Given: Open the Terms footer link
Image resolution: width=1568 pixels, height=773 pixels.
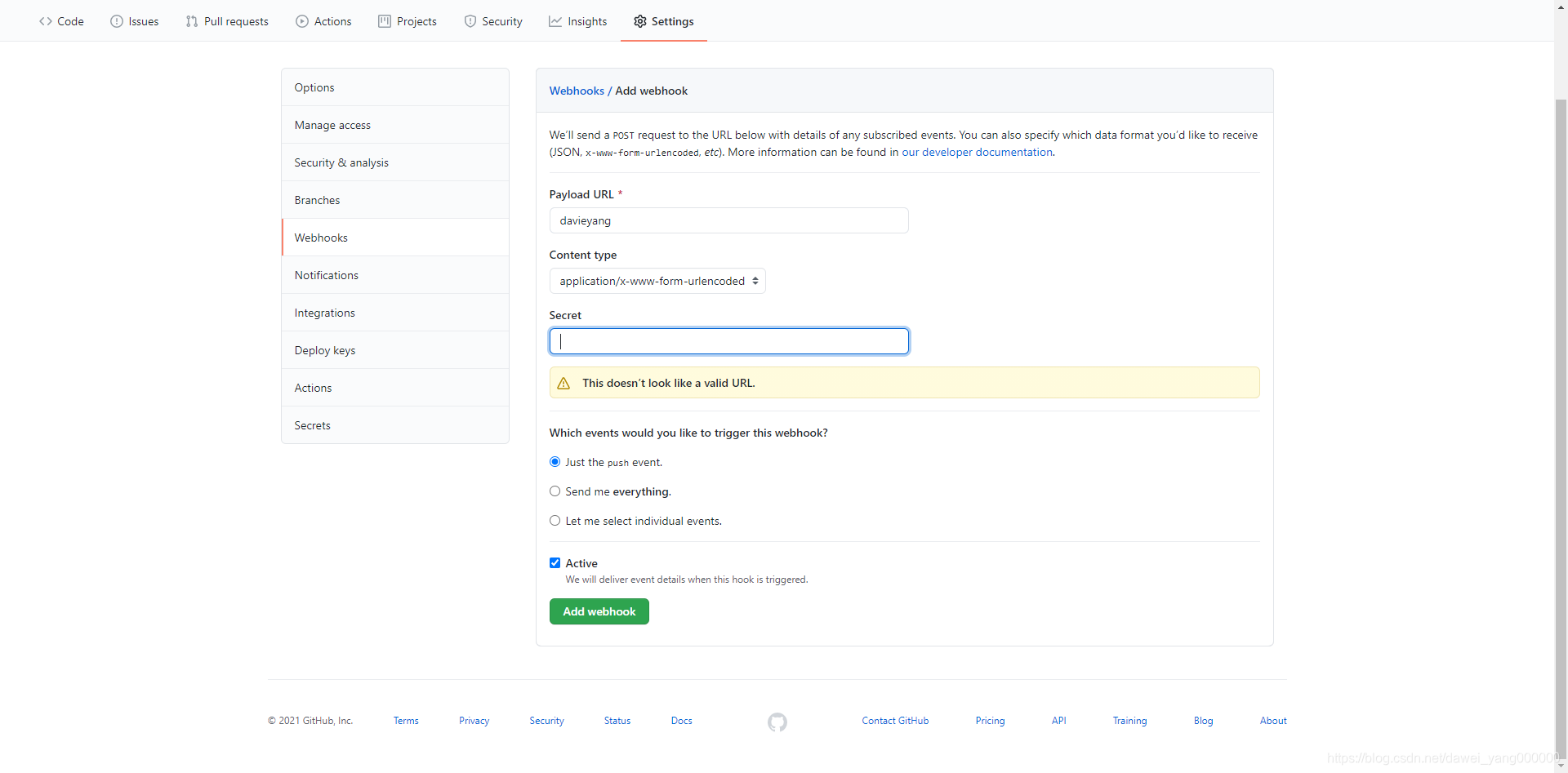Looking at the screenshot, I should 406,721.
